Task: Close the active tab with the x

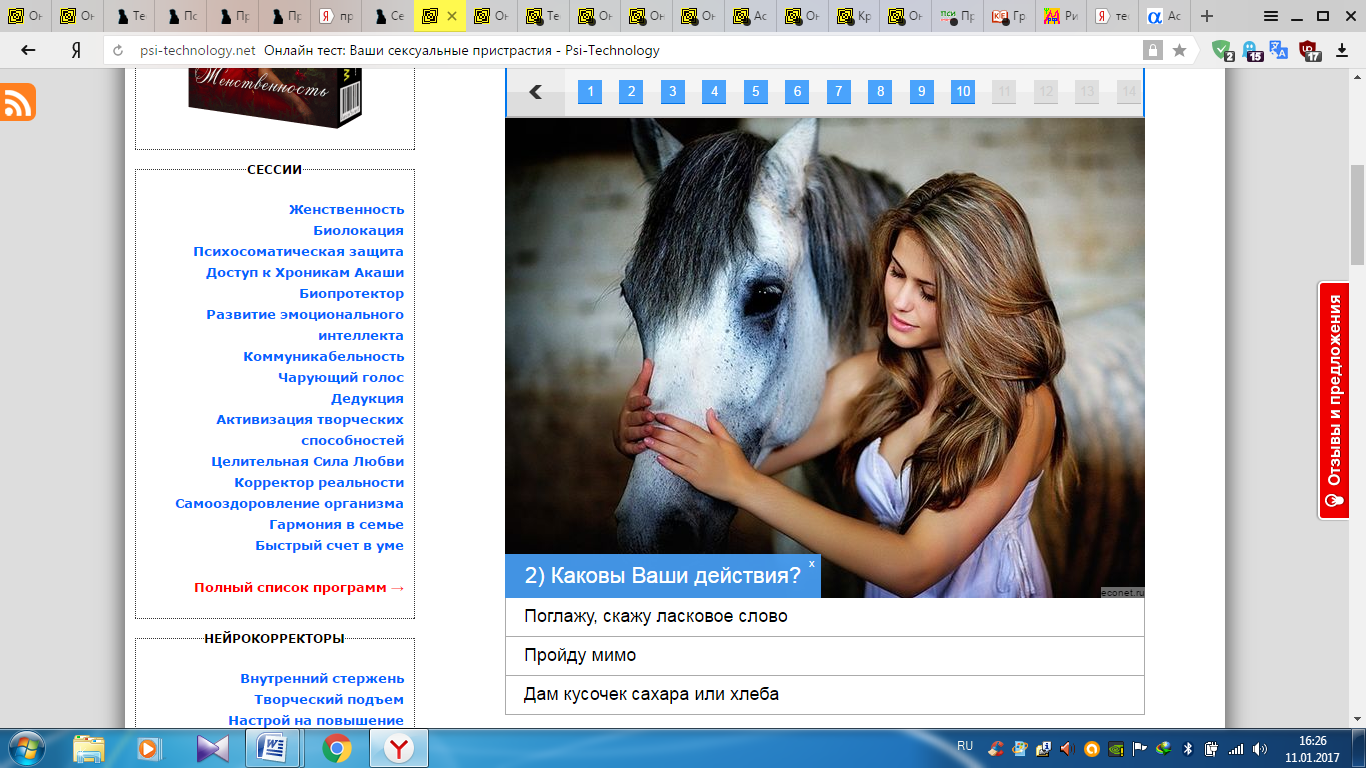Action: coord(452,16)
